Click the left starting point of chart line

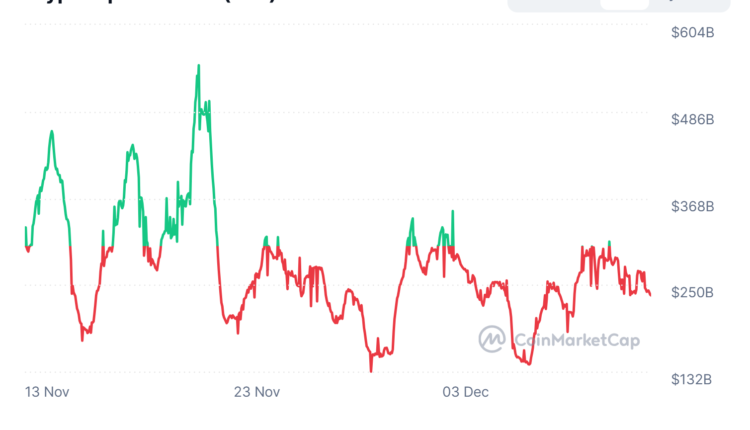tap(26, 229)
